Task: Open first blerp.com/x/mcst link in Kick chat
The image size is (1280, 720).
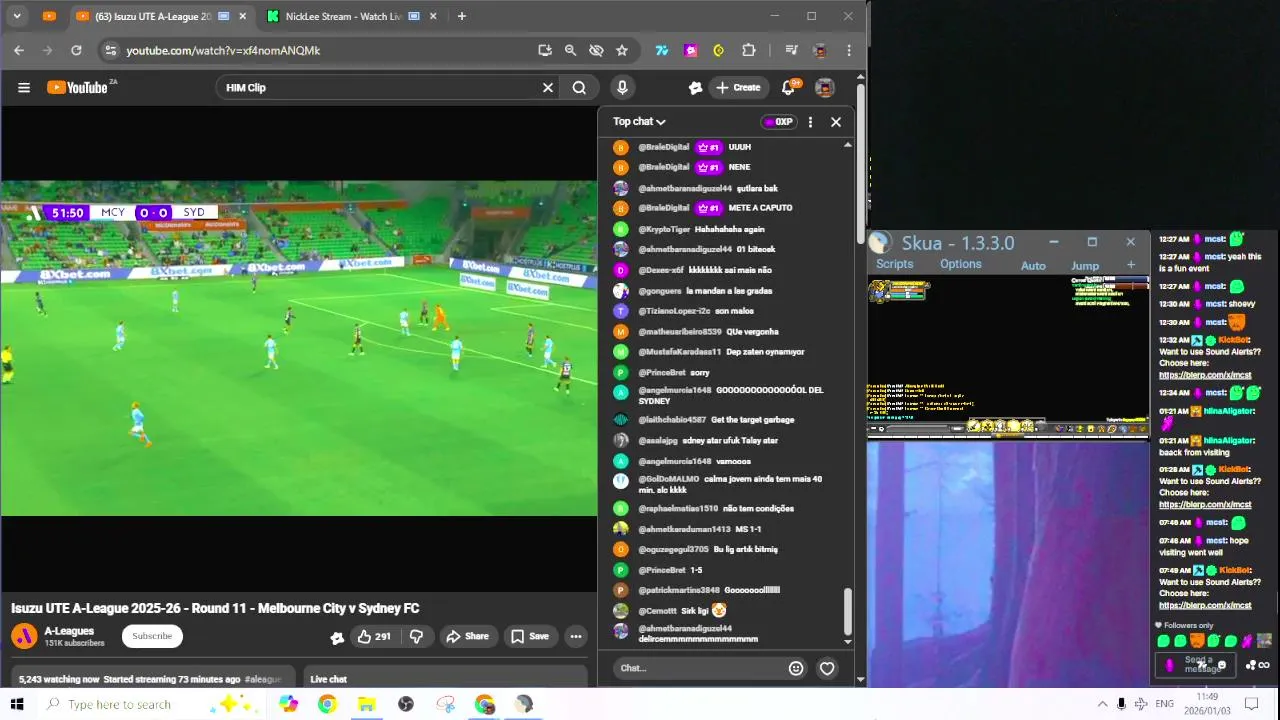Action: [1205, 375]
